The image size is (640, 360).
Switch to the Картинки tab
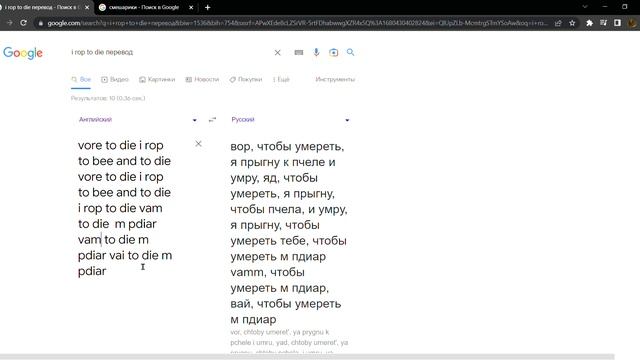(x=157, y=80)
